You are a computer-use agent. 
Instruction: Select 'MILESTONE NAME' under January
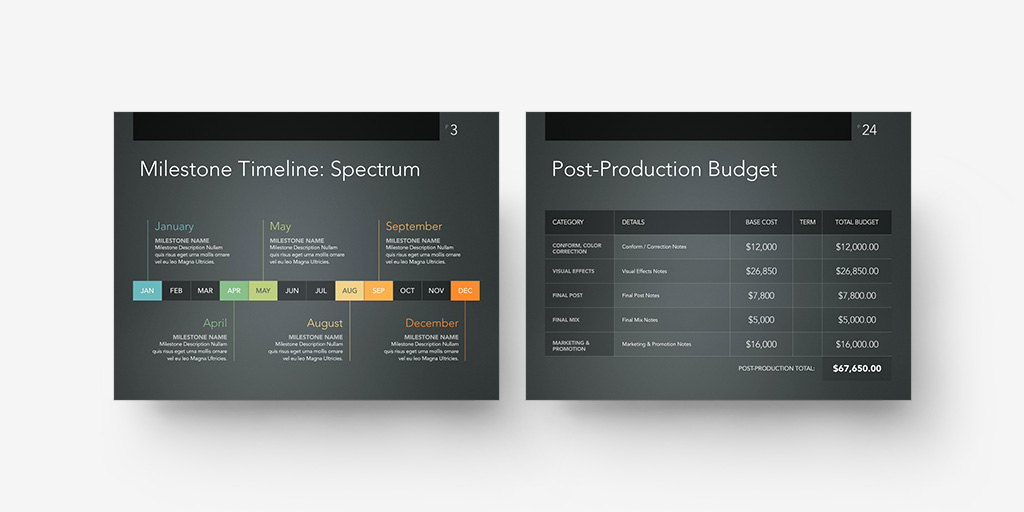point(182,240)
